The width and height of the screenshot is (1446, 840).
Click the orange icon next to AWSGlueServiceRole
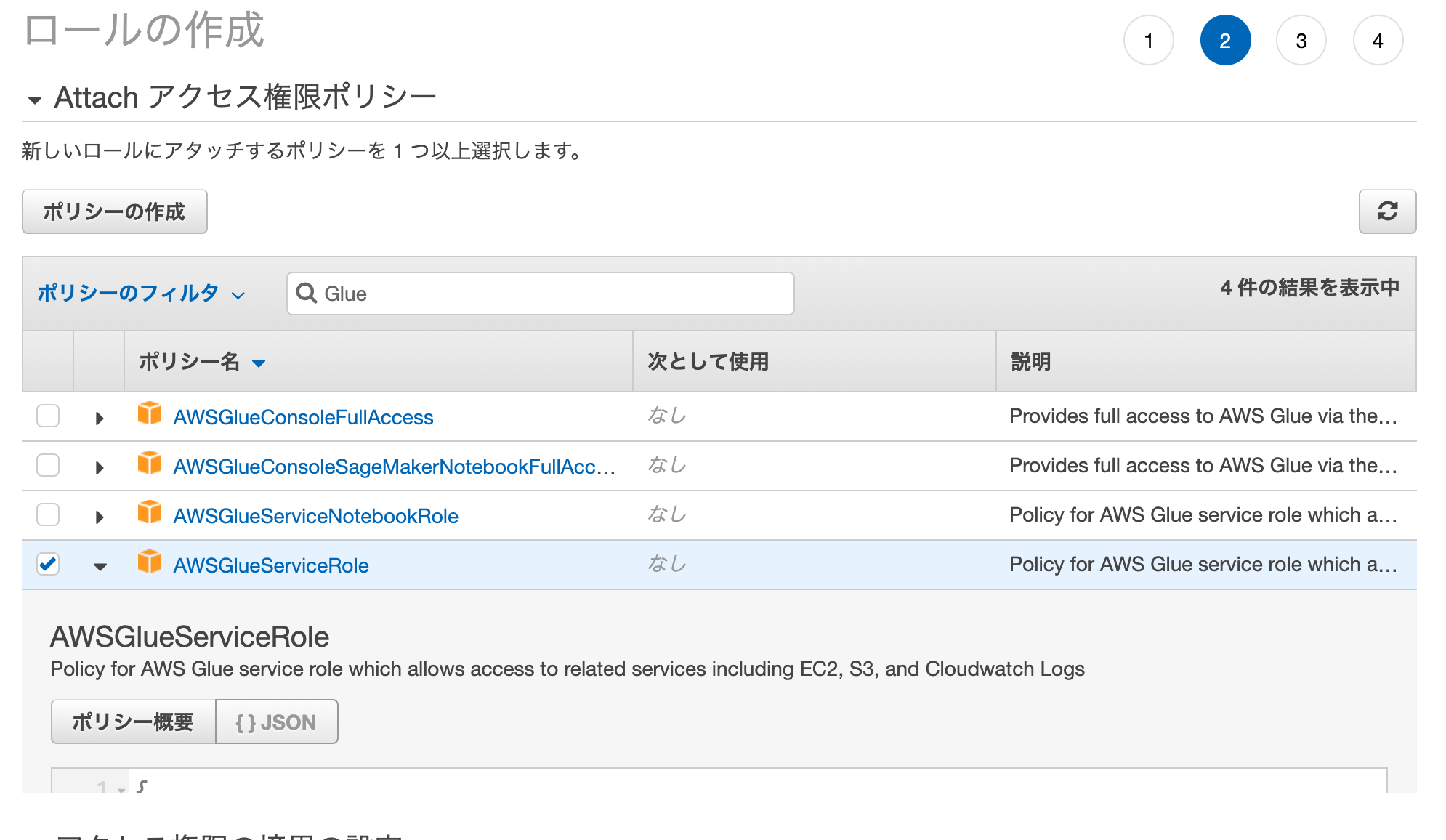click(x=150, y=562)
